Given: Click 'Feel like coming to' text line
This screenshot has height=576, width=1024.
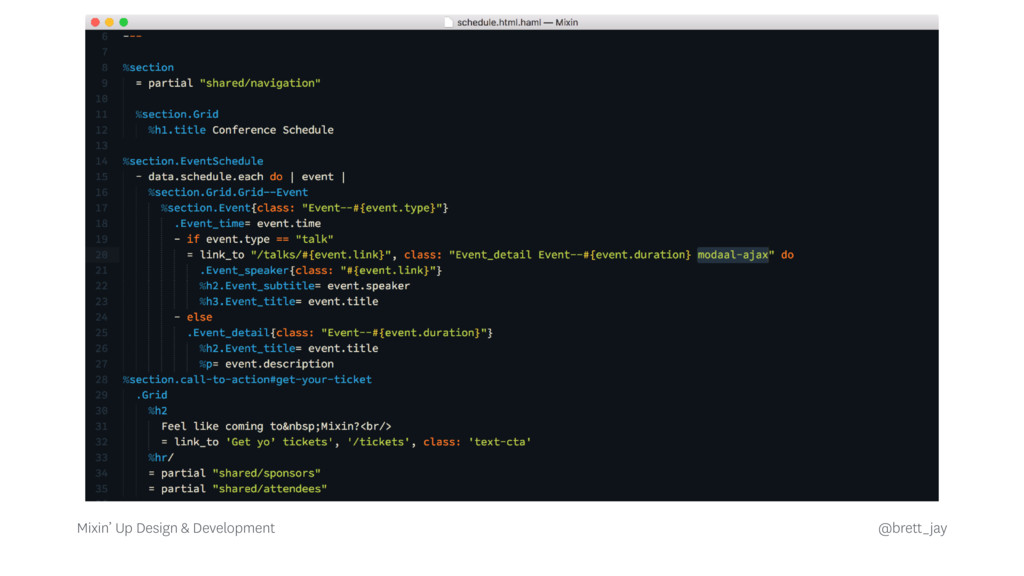Looking at the screenshot, I should point(276,426).
